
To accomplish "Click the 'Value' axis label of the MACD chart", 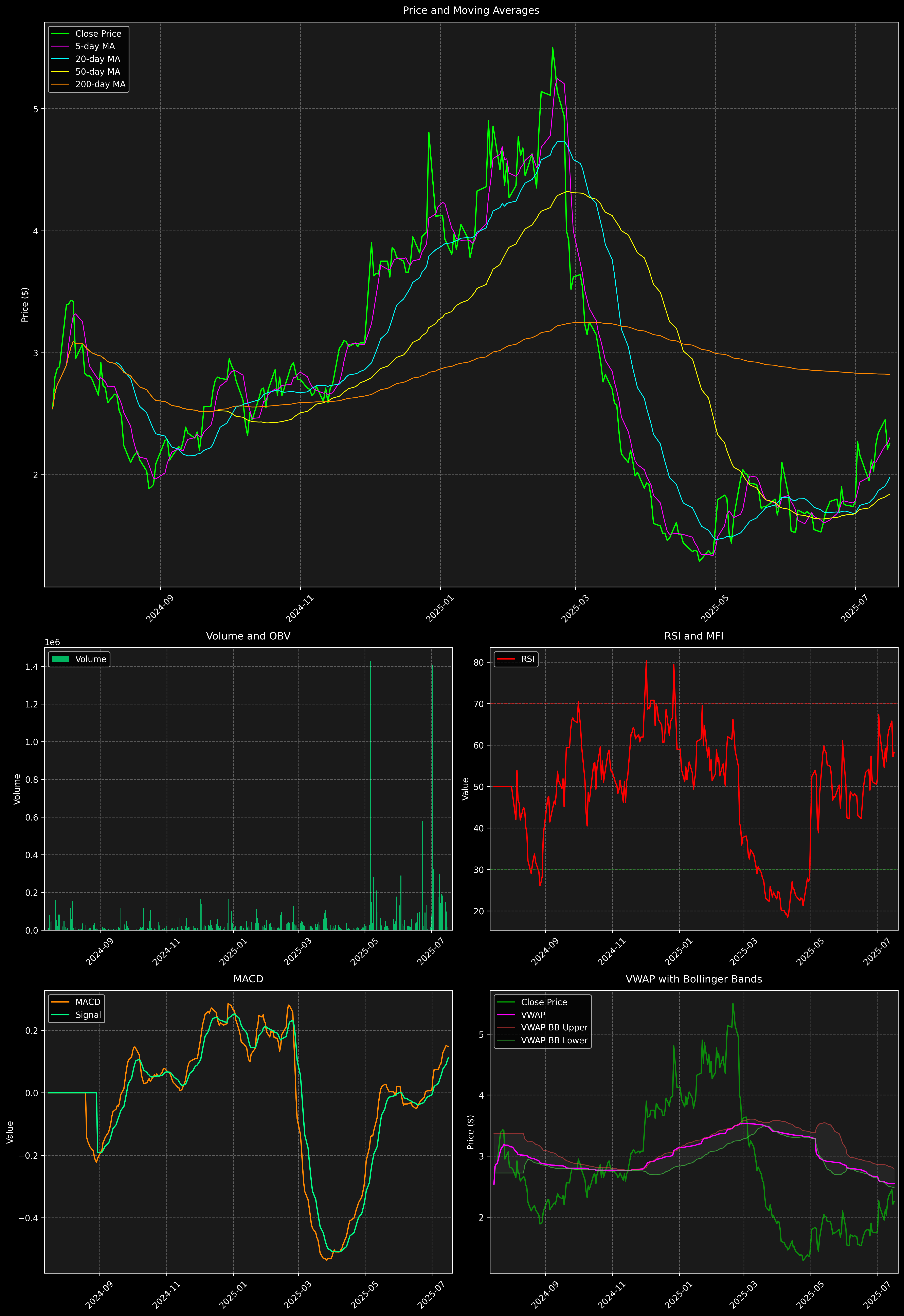I will tap(10, 1132).
